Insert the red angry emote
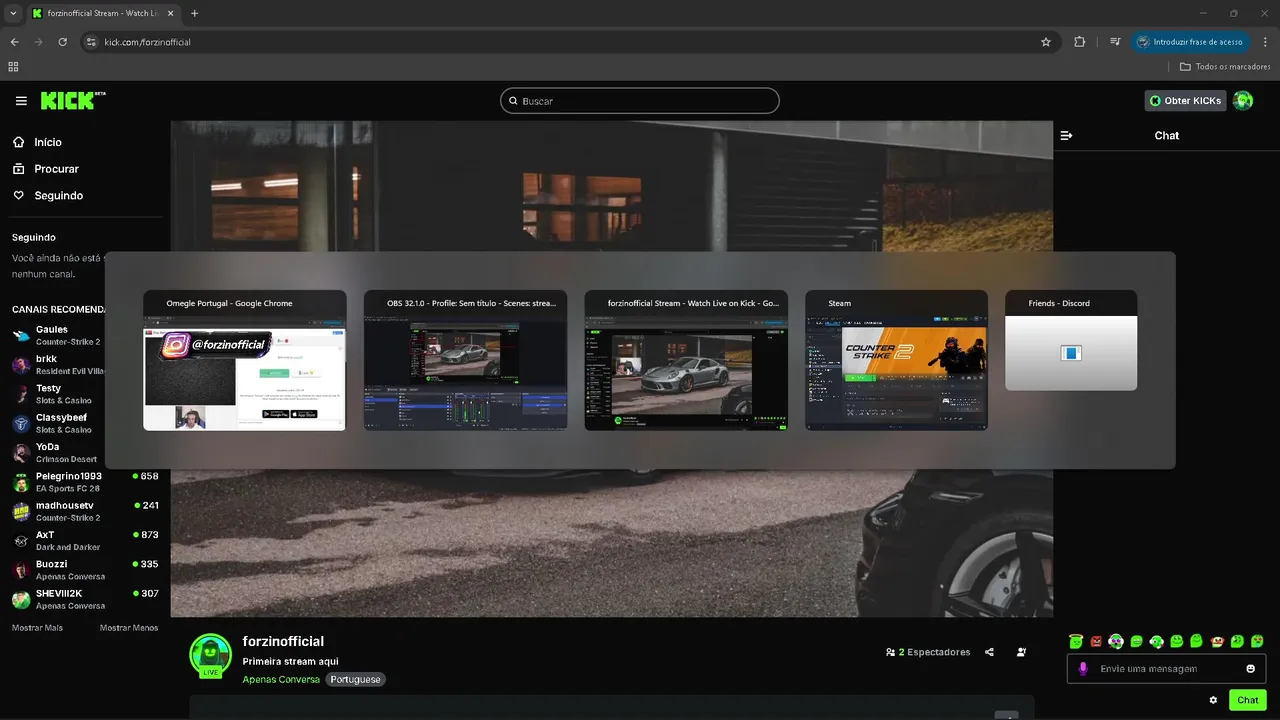 point(1096,641)
